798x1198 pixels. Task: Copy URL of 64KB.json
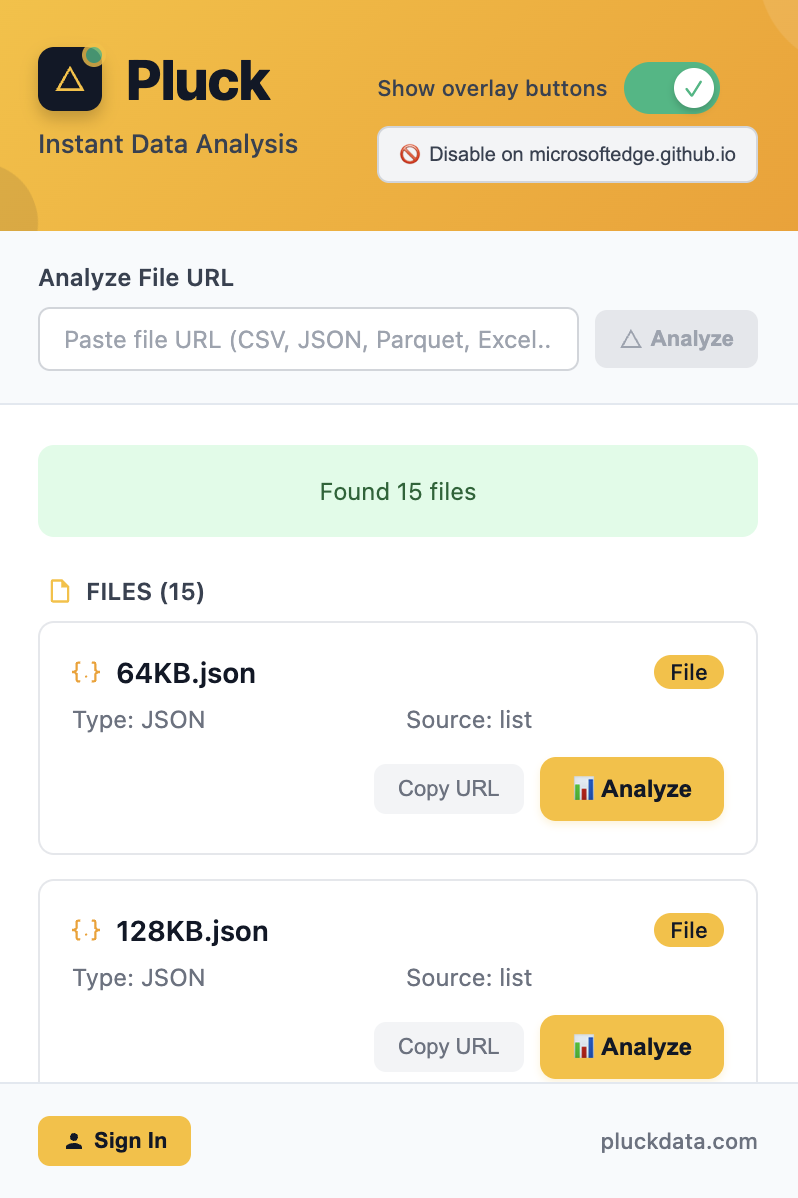(x=449, y=788)
